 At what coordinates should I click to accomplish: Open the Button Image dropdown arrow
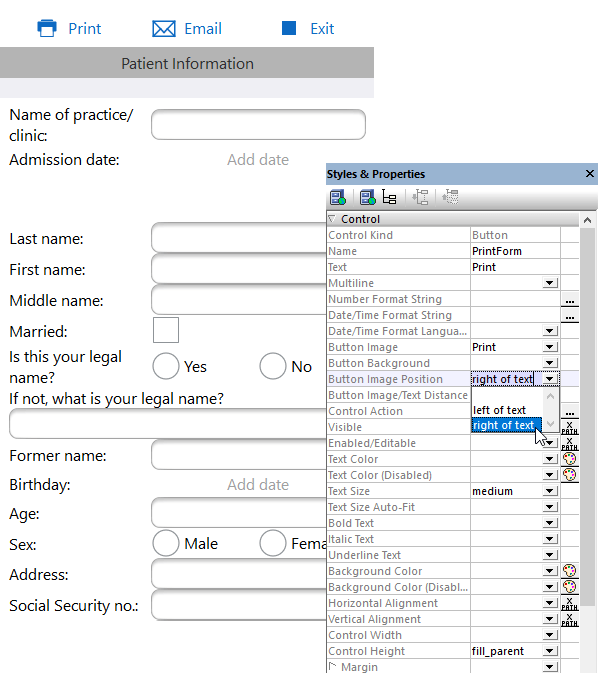pyautogui.click(x=549, y=347)
